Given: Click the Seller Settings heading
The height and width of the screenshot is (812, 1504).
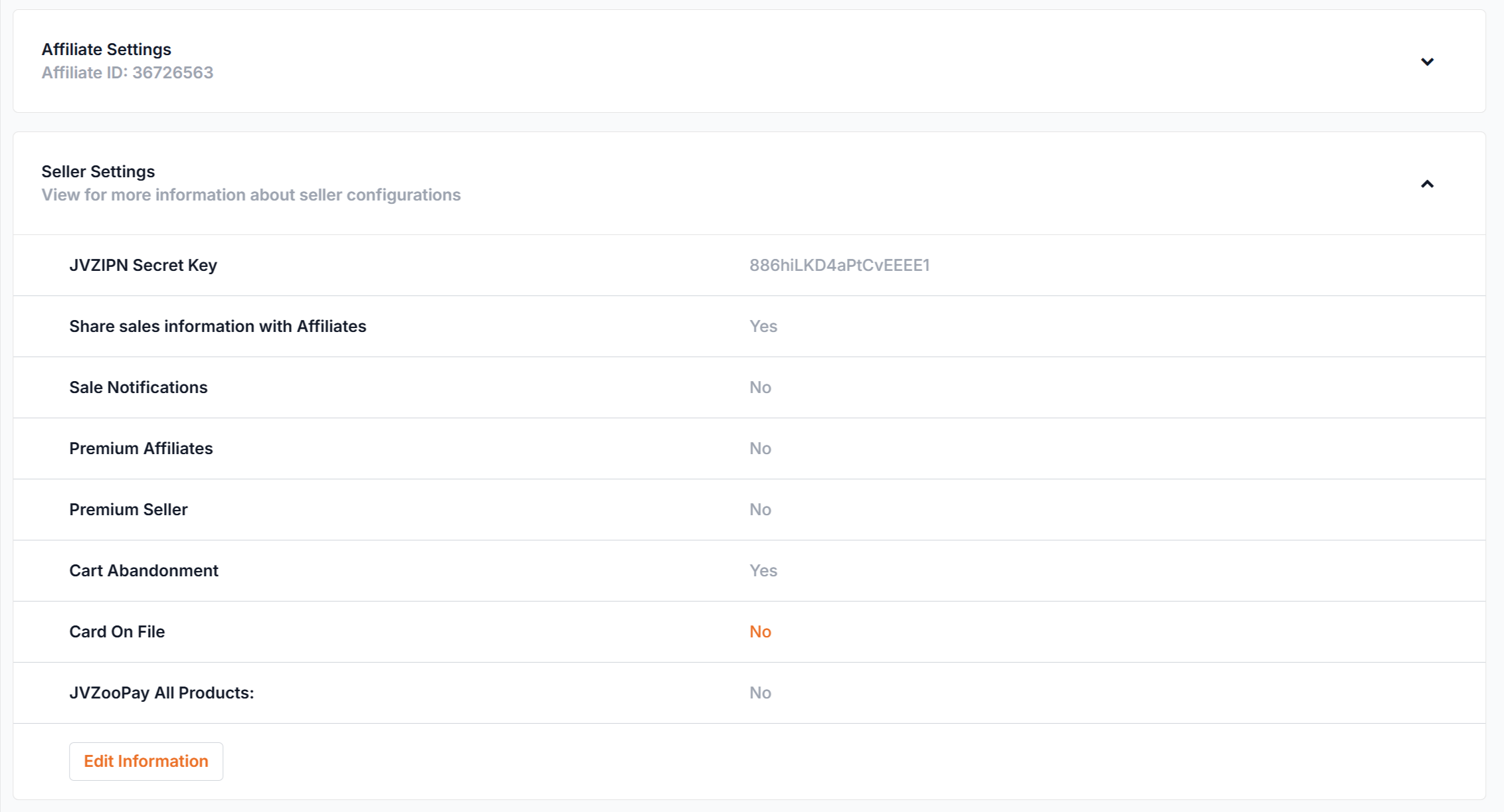Looking at the screenshot, I should [98, 171].
